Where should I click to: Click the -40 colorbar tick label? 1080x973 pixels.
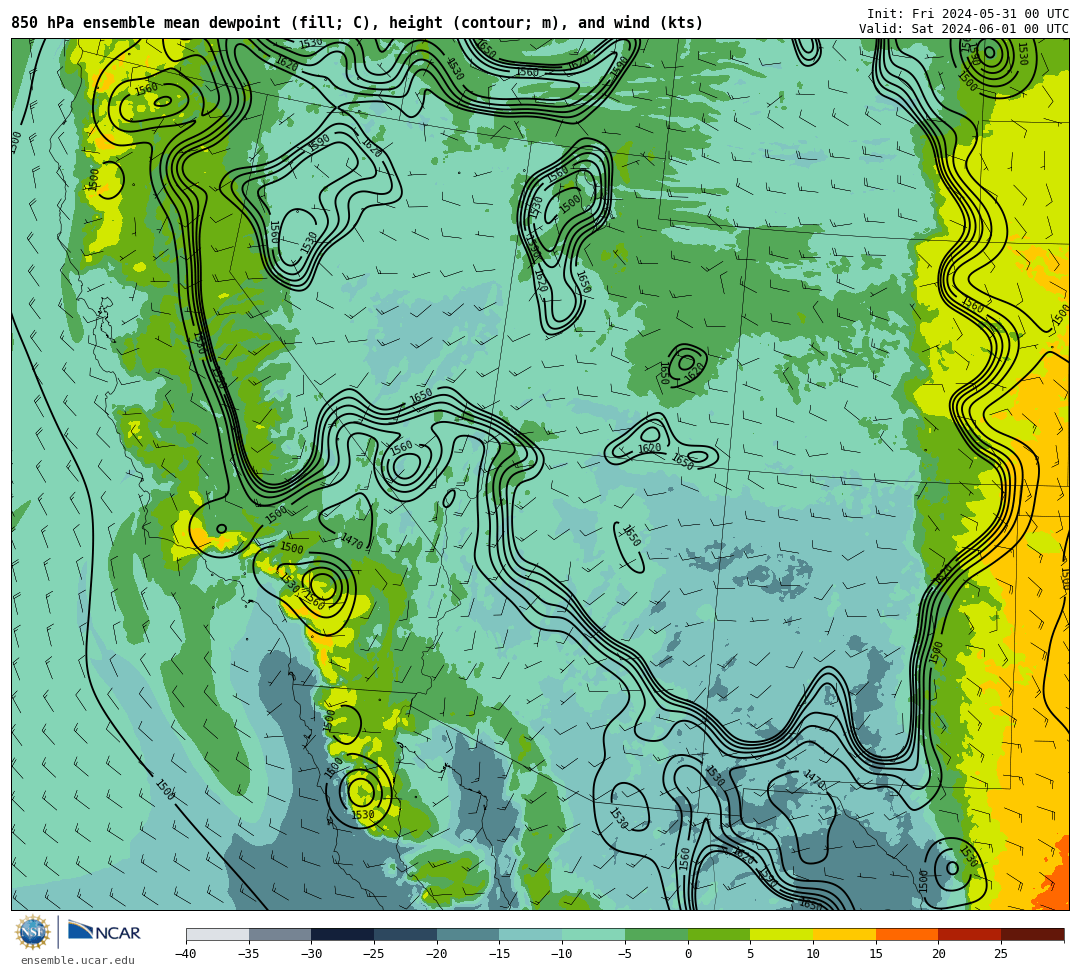click(x=185, y=954)
